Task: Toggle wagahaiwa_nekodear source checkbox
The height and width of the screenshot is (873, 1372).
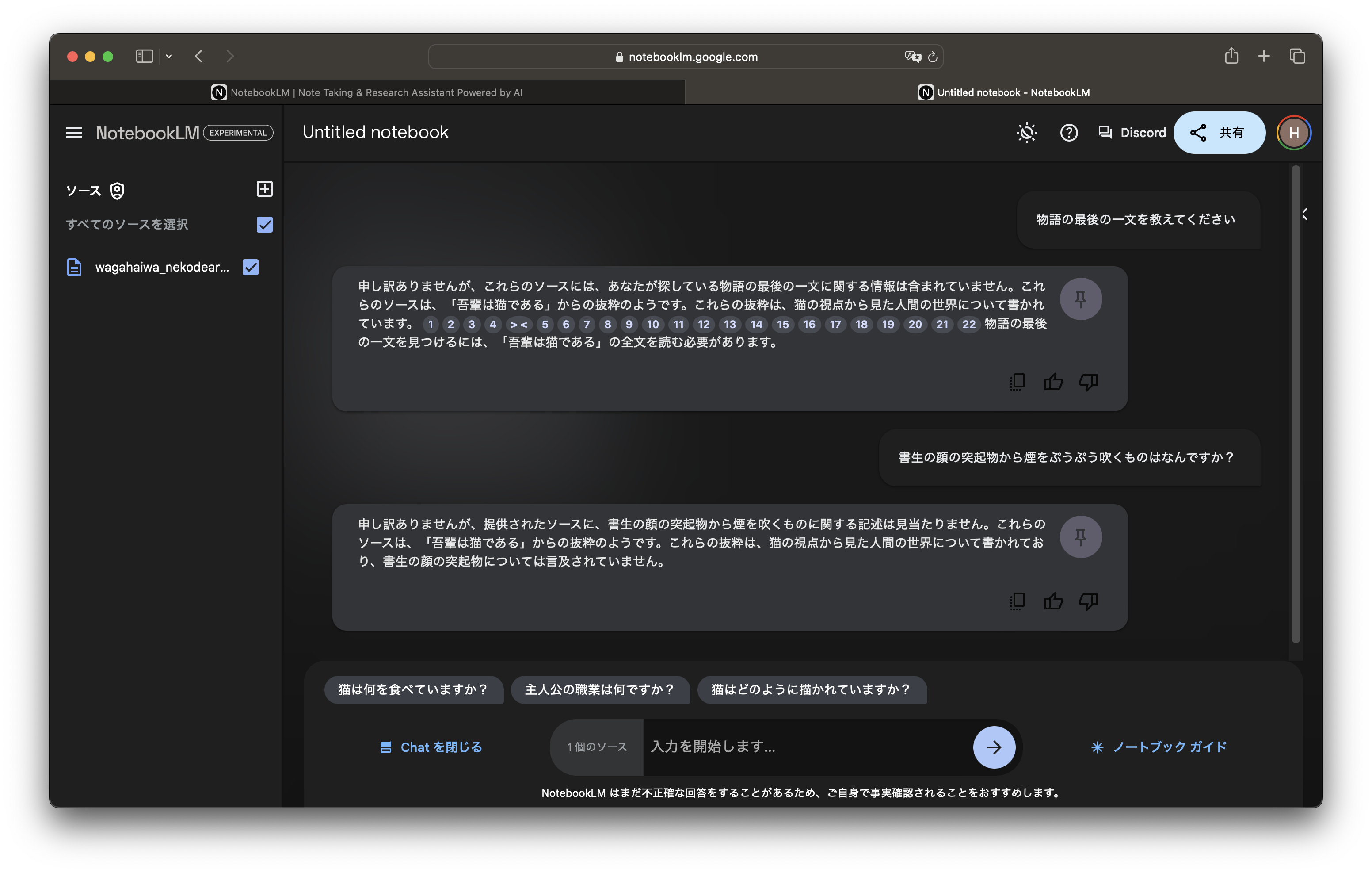Action: point(251,267)
